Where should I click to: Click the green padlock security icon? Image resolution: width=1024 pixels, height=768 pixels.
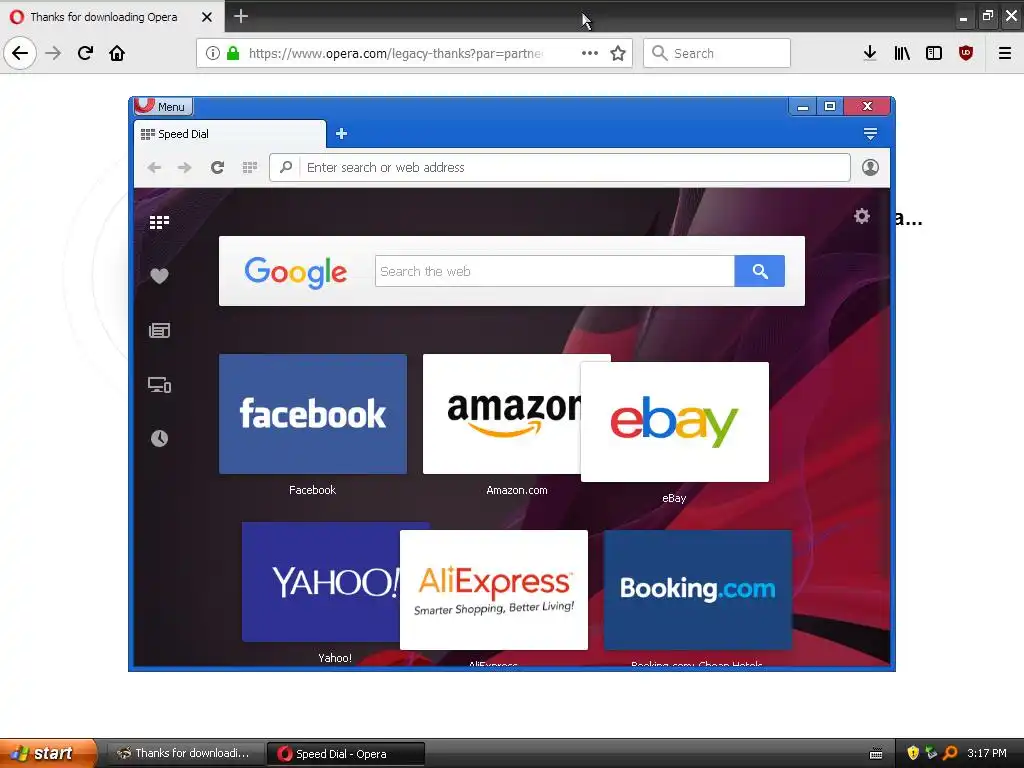pos(232,53)
